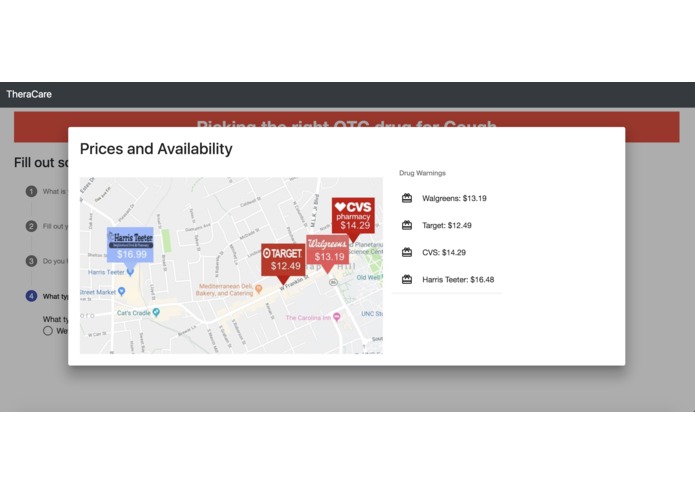
Task: Click the store icon next to CVS: $14.29
Action: click(x=407, y=252)
